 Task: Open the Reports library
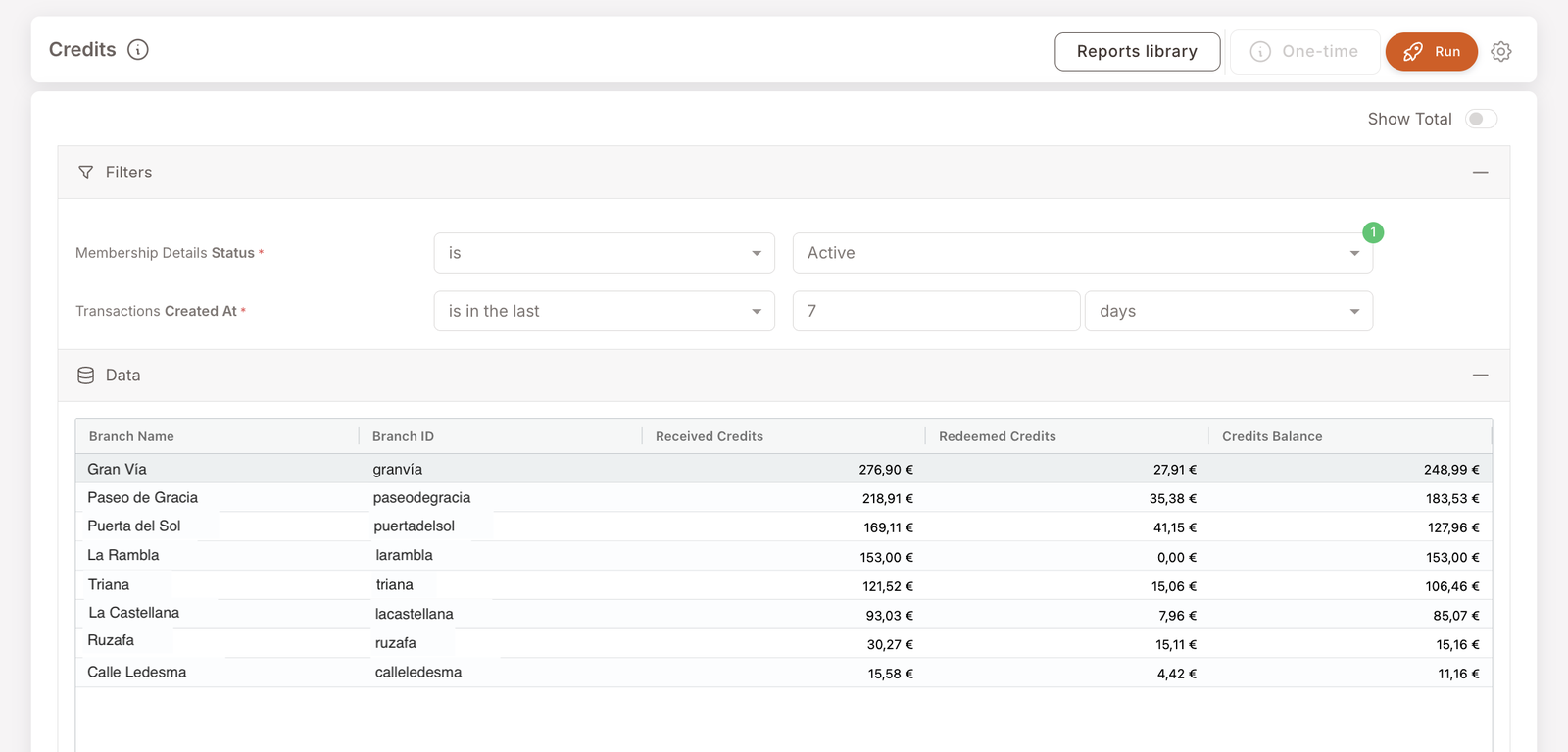(x=1137, y=52)
